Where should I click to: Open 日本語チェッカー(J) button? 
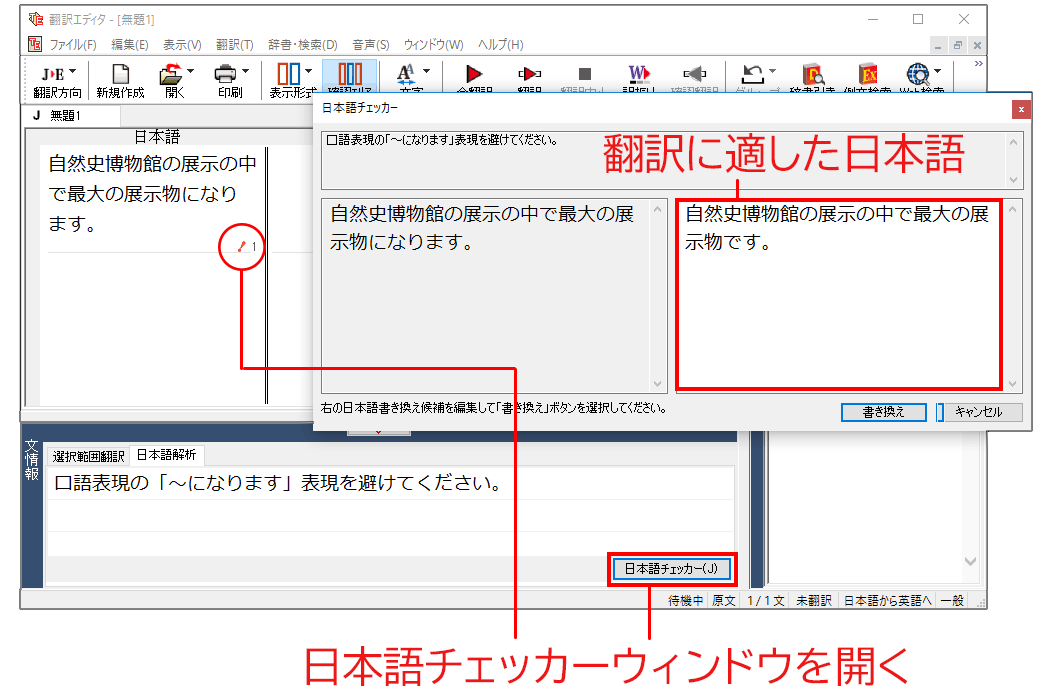coord(671,569)
